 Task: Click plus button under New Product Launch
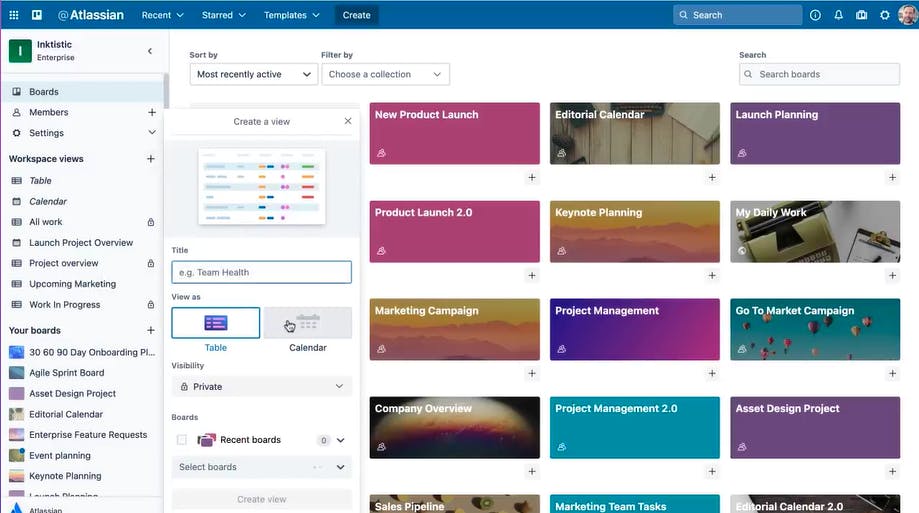pos(532,177)
